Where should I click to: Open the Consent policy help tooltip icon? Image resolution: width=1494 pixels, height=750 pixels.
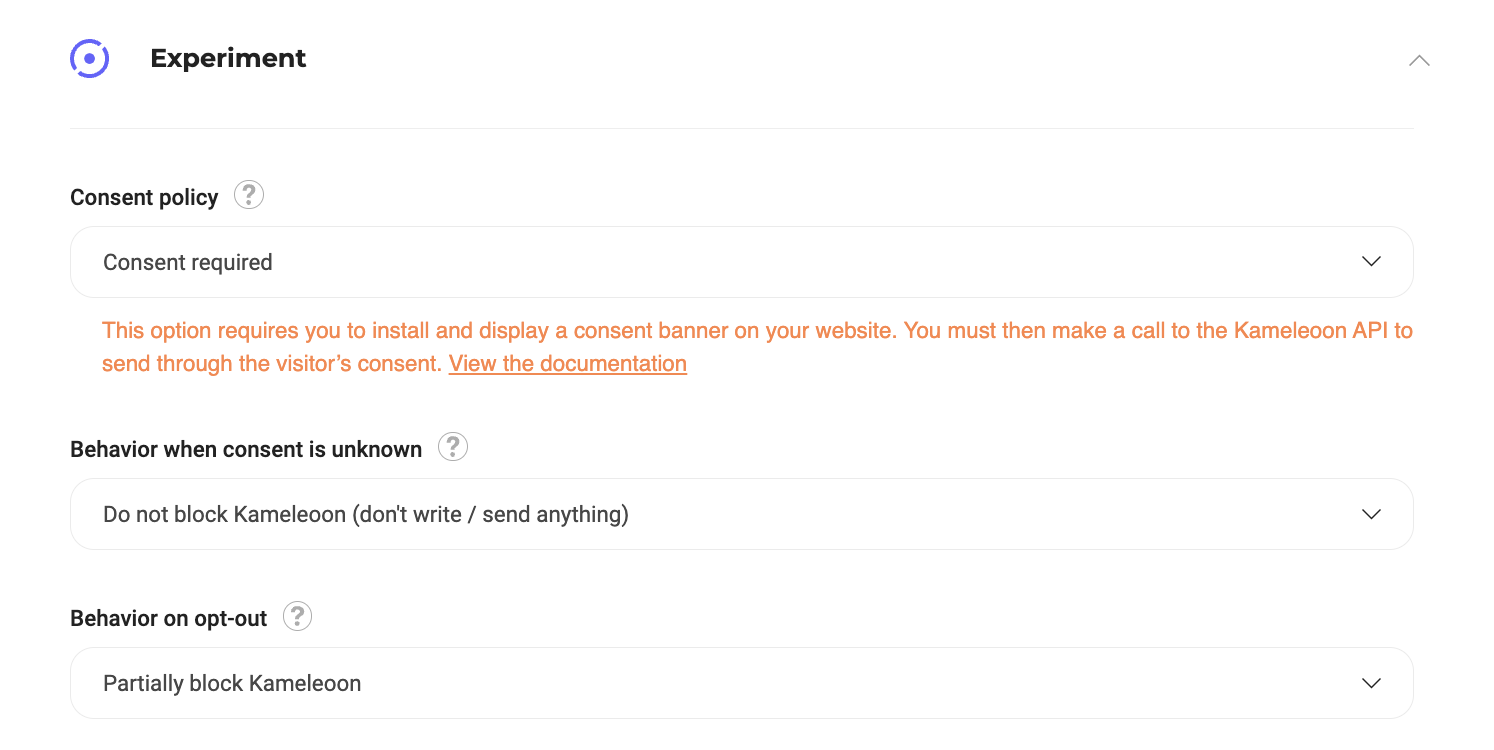(x=249, y=195)
